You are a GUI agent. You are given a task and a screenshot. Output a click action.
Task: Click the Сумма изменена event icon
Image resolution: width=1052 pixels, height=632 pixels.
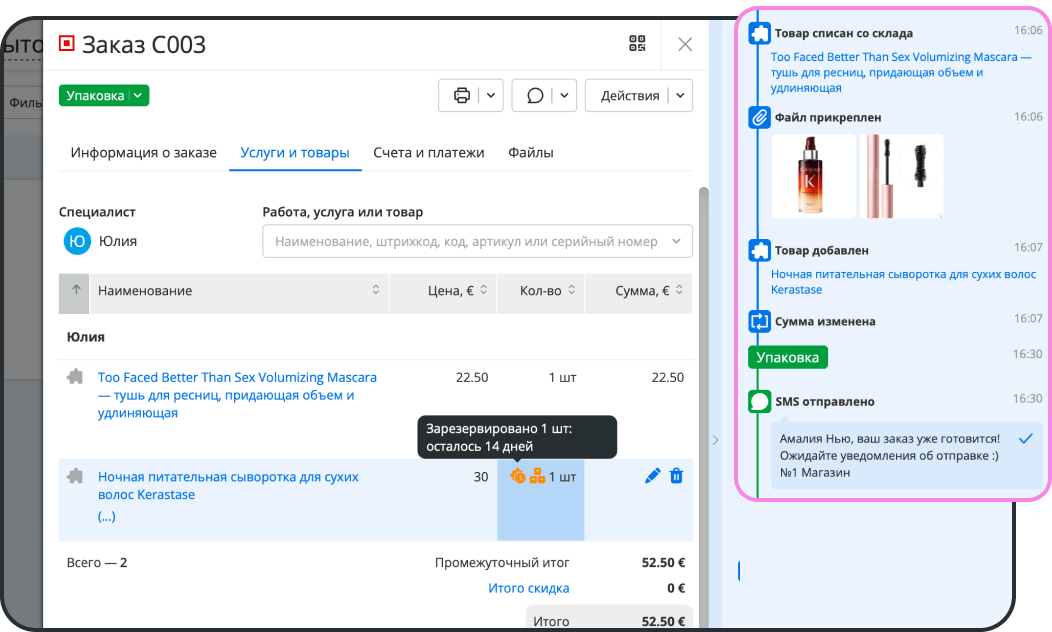[759, 321]
